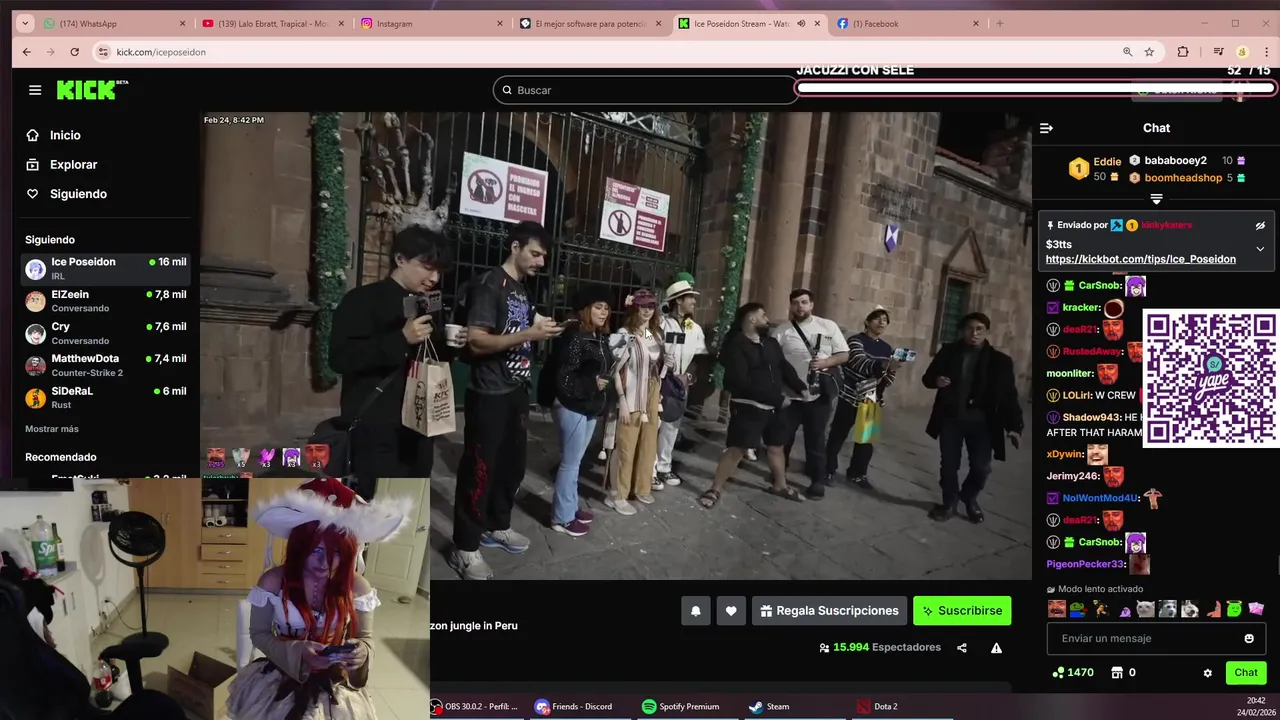Viewport: 1280px width, 720px height.
Task: Click the heart follow button
Action: point(731,611)
